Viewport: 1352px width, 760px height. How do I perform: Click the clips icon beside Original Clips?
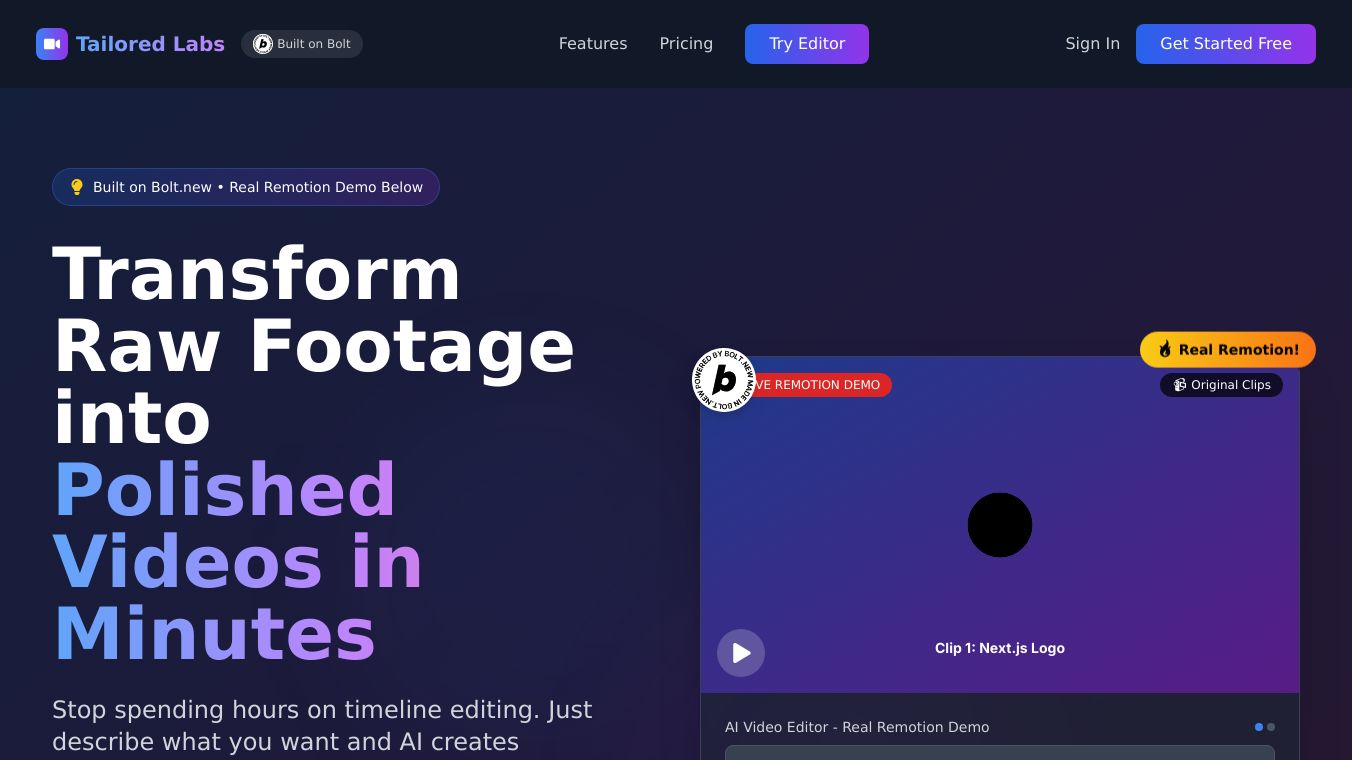[1180, 385]
